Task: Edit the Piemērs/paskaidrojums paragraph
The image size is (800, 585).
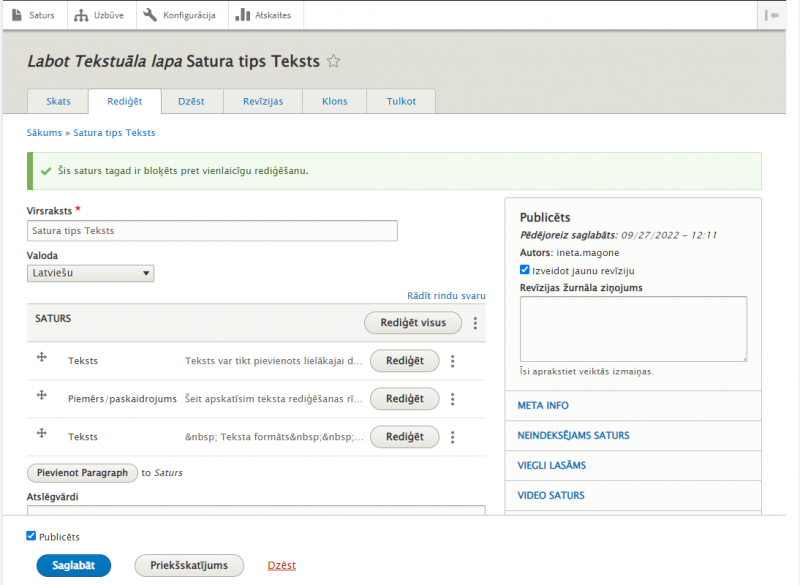Action: (x=405, y=398)
